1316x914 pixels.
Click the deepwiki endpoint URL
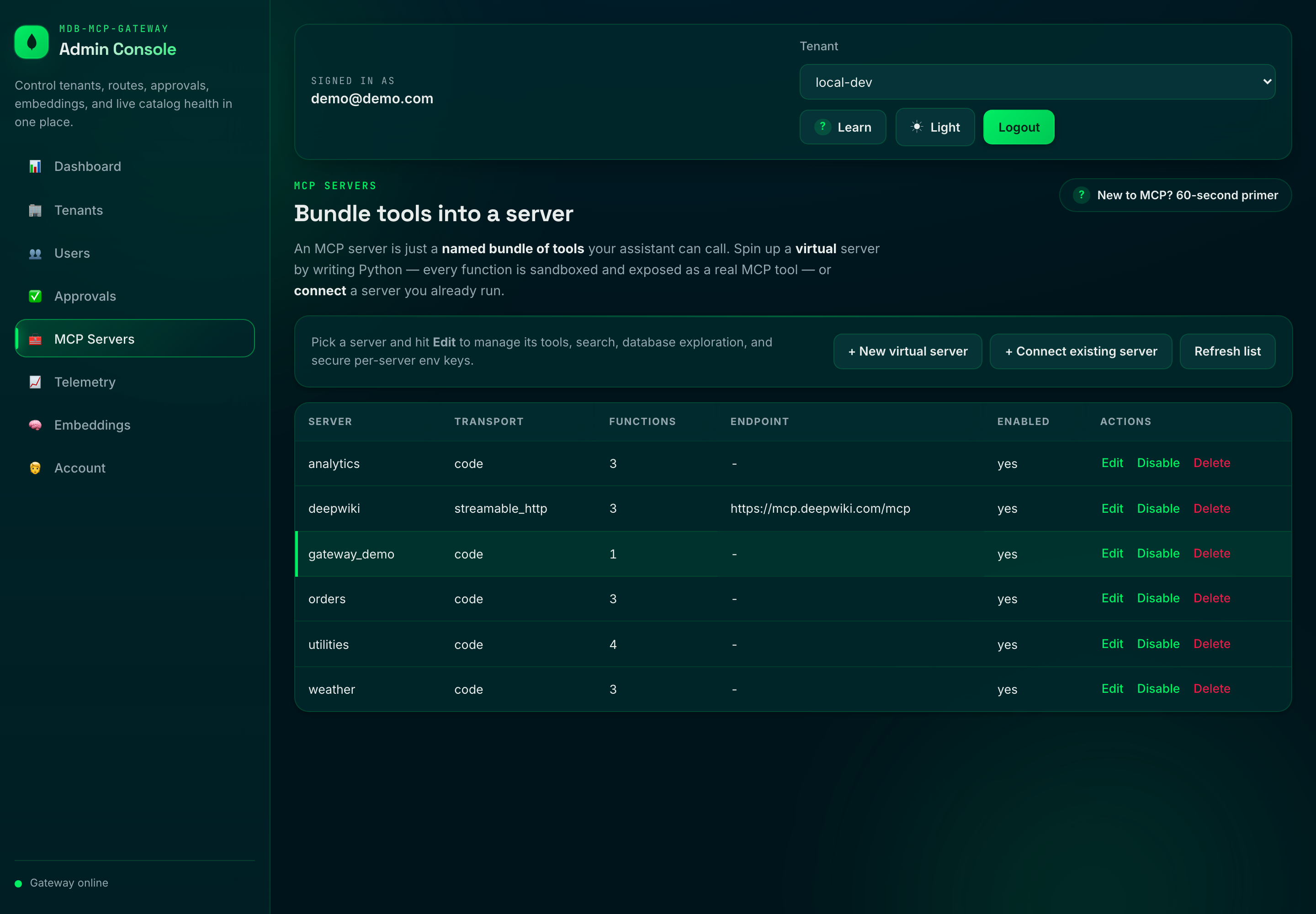tap(820, 509)
